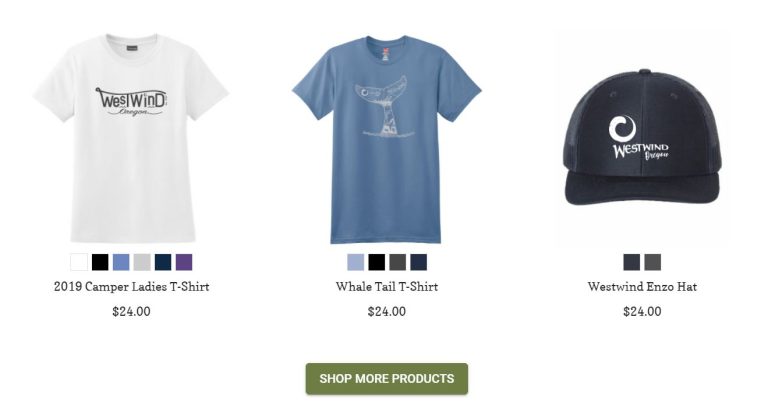Choose light gray swatch under Camper Ladies T-Shirt

[142, 262]
